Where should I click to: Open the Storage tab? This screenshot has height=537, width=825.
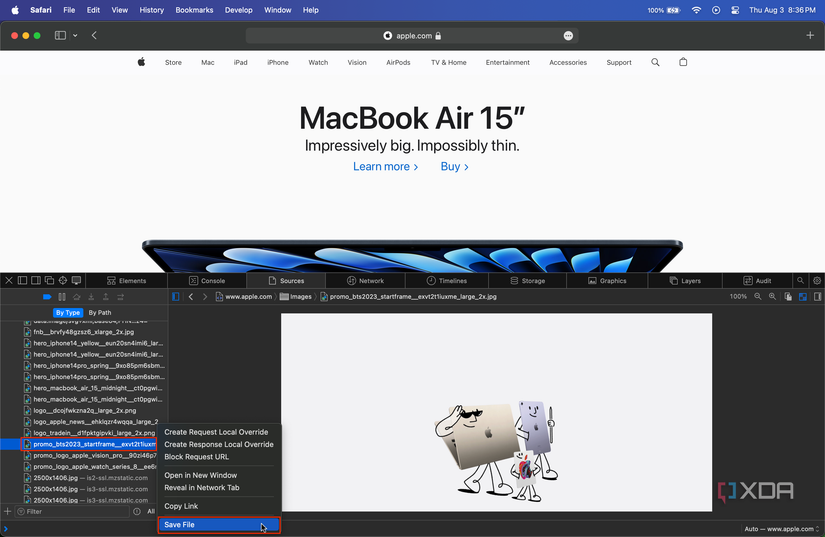coord(528,281)
